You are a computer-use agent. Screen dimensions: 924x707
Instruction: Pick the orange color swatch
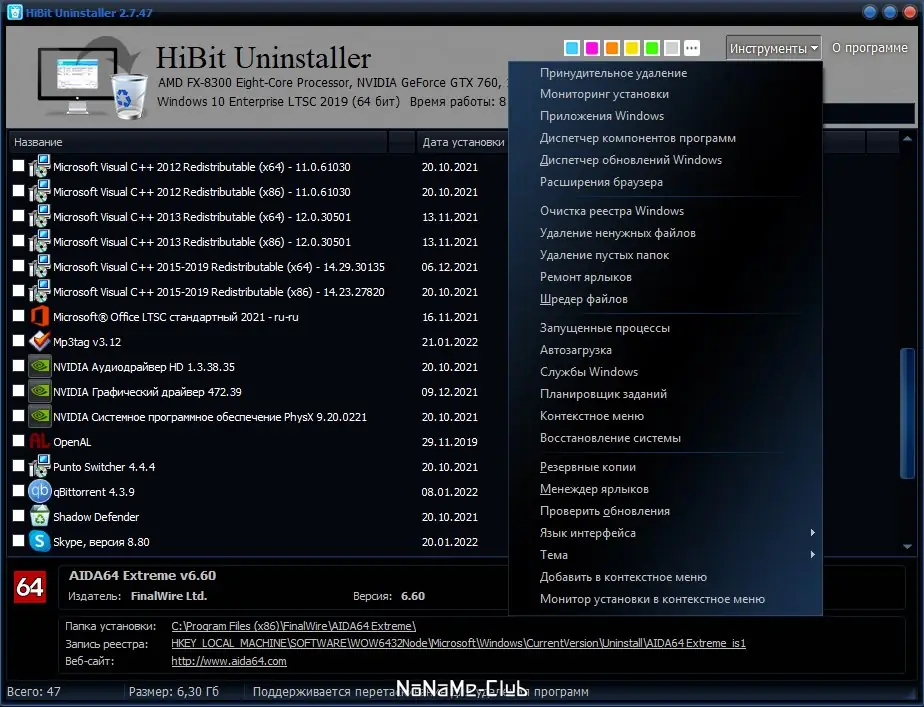coord(612,48)
